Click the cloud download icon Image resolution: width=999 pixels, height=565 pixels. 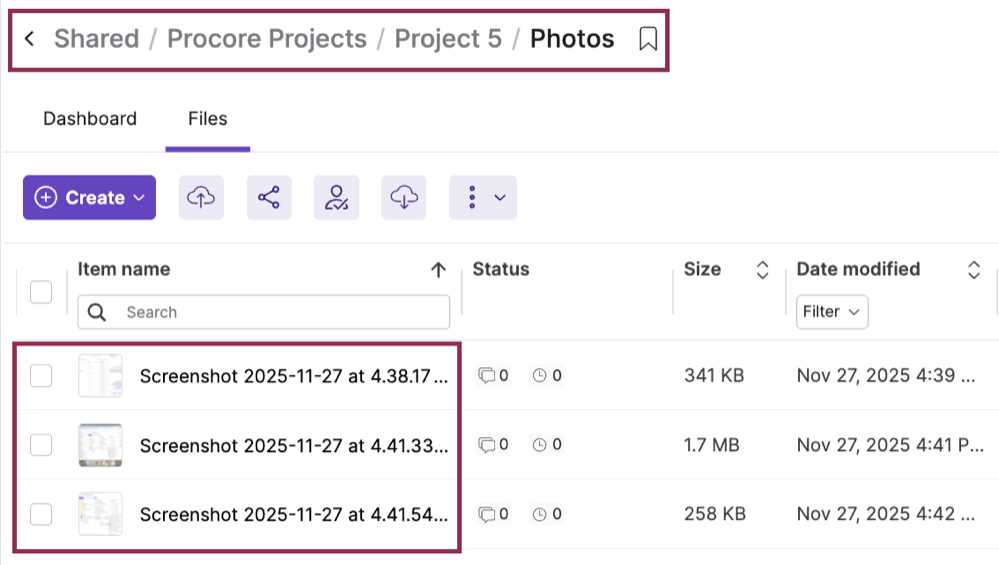click(x=404, y=197)
